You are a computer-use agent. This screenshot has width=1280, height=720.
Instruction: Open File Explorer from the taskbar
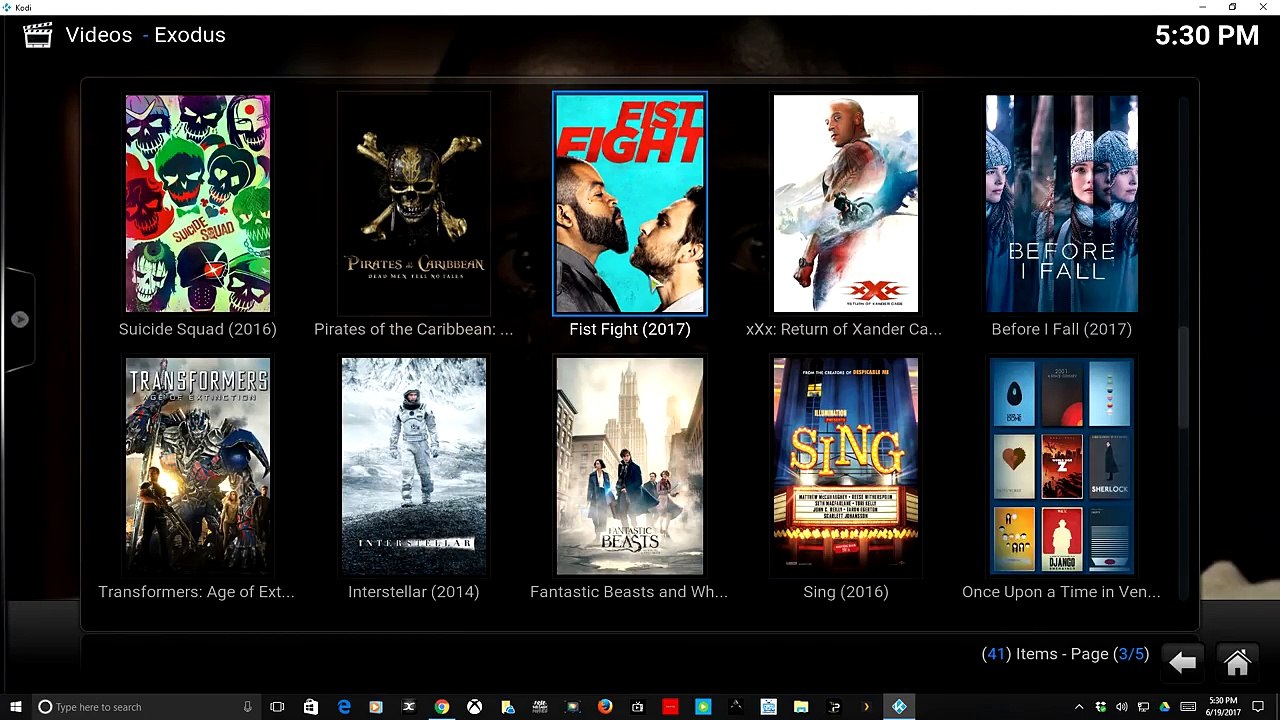[x=801, y=707]
